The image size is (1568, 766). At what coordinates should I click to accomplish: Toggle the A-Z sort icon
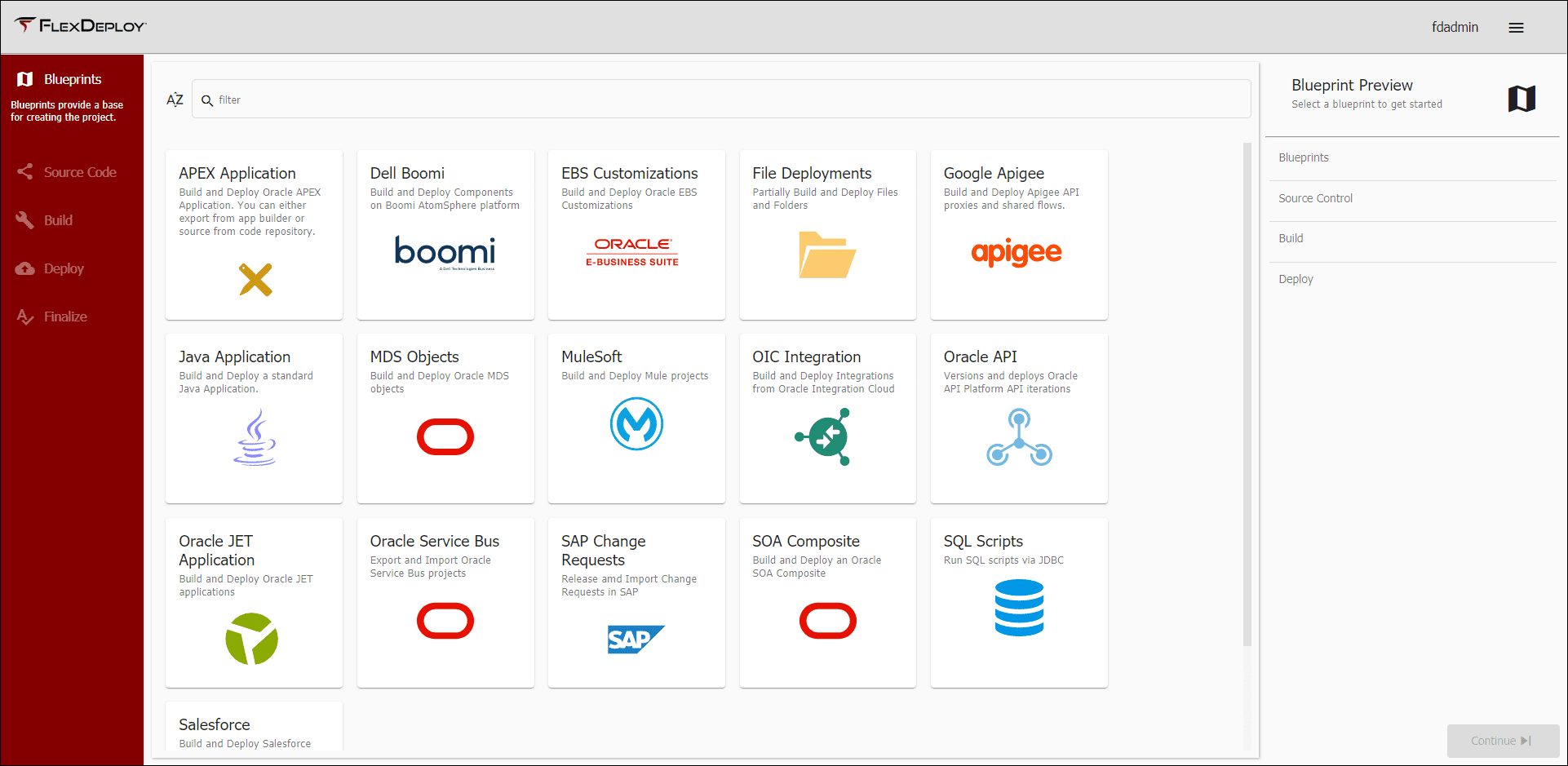(175, 100)
